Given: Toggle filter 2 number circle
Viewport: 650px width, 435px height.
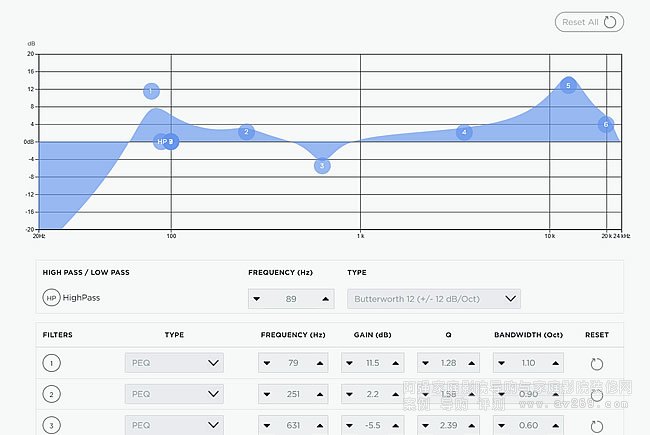Looking at the screenshot, I should (50, 395).
